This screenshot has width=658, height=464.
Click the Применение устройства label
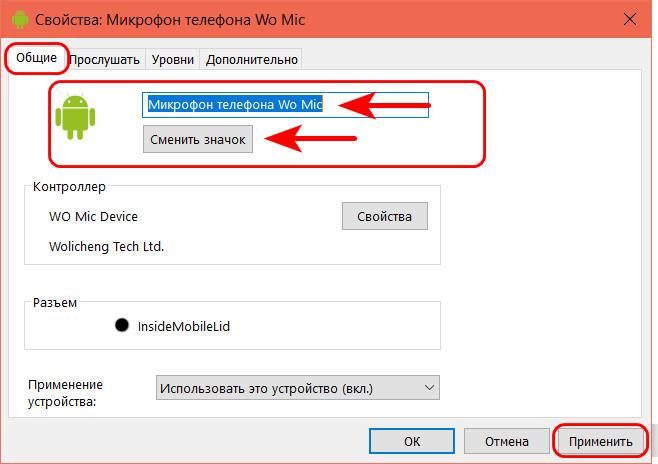[65, 393]
